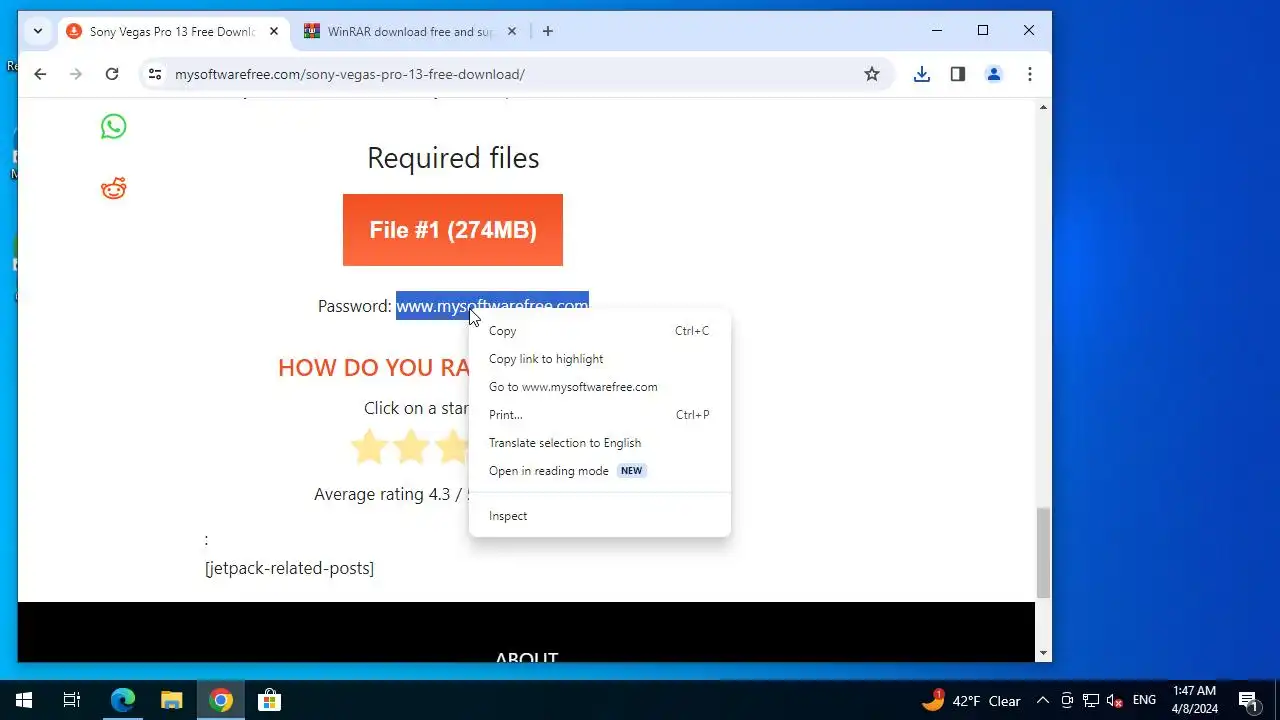
Task: Close the Sony Vegas Pro tab
Action: 274,31
